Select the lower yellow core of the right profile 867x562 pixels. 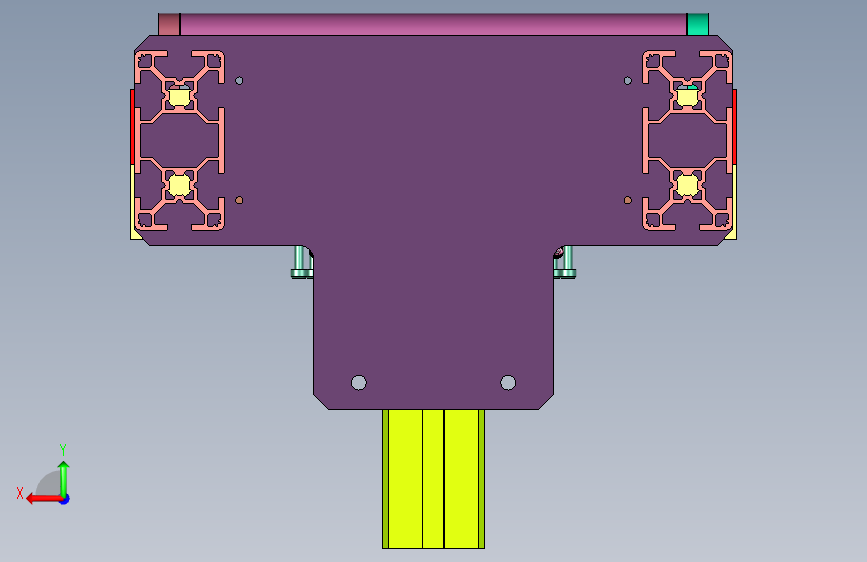pos(687,185)
